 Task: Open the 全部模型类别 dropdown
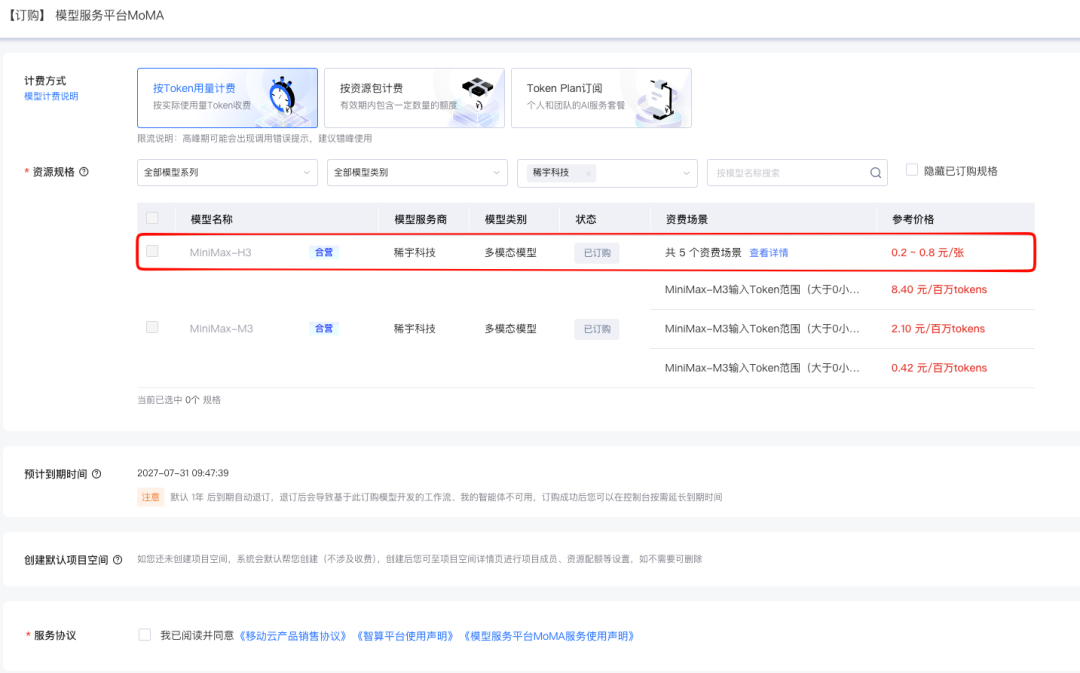coord(417,172)
